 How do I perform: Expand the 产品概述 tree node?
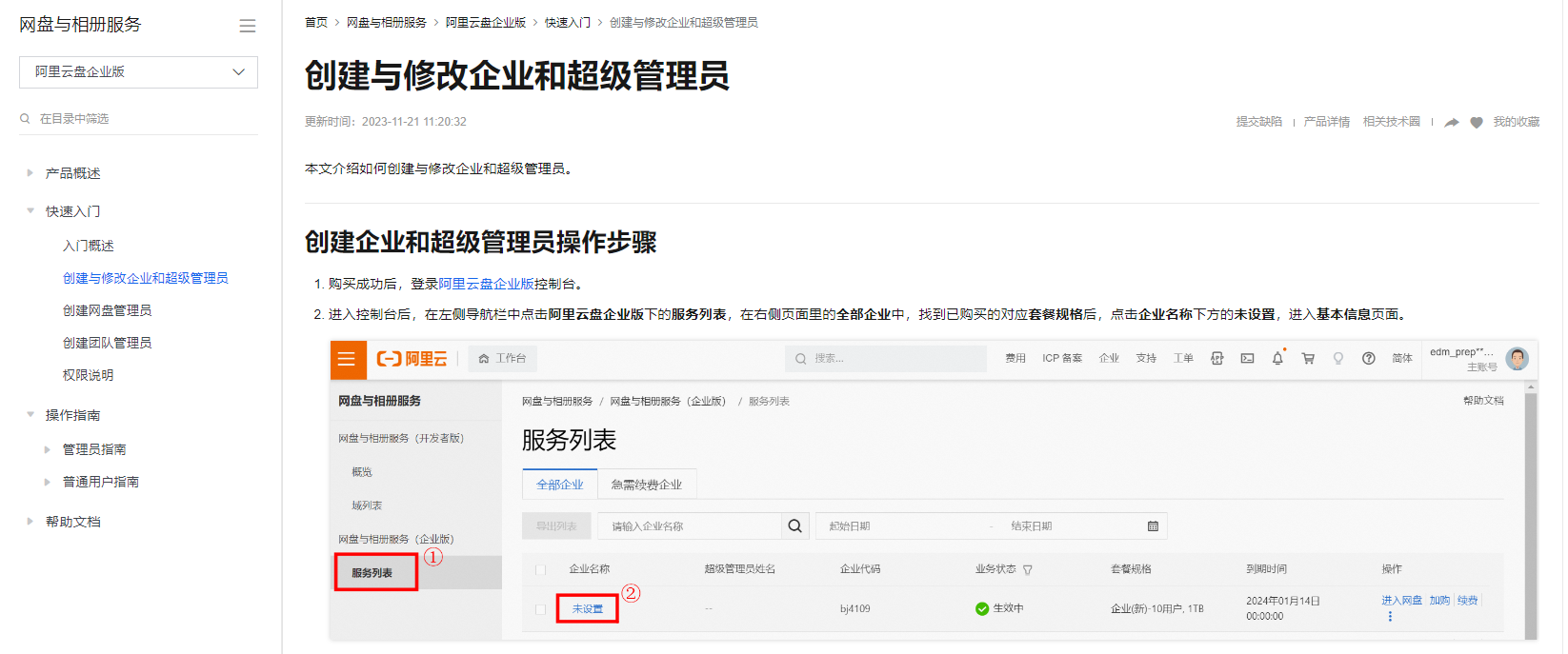click(30, 173)
